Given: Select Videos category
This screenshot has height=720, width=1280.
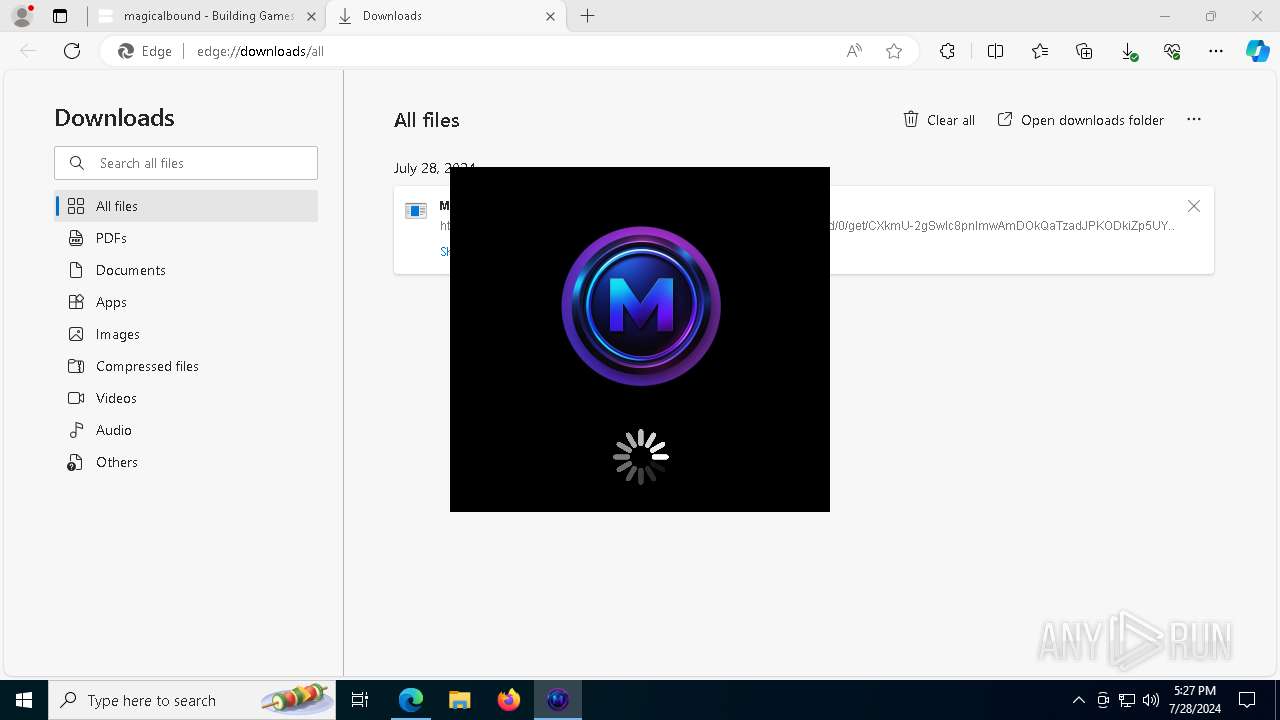Looking at the screenshot, I should [187, 398].
